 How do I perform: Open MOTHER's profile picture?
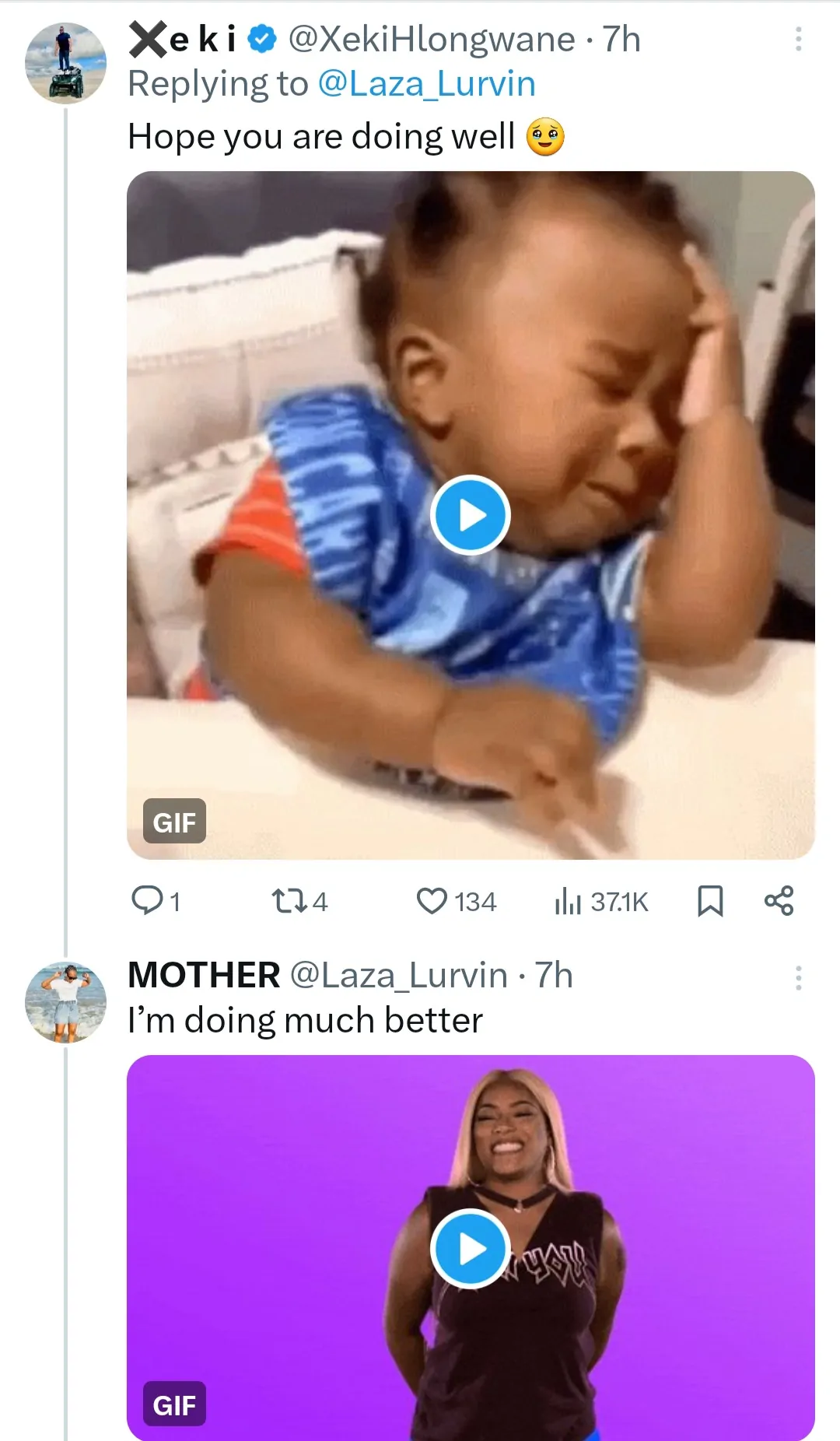click(x=65, y=1002)
